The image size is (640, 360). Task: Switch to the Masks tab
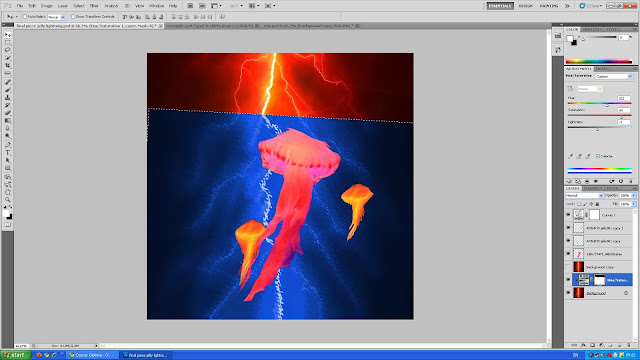tap(602, 69)
